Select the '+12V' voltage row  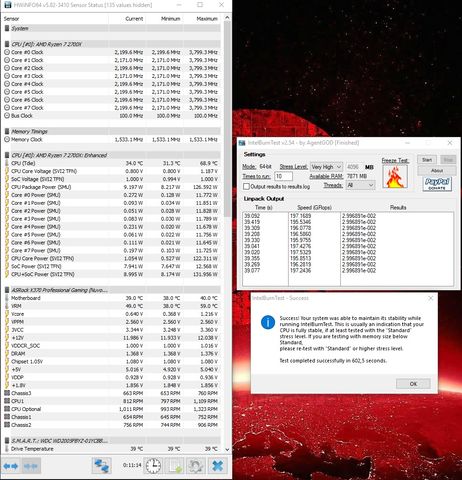[x=112, y=338]
